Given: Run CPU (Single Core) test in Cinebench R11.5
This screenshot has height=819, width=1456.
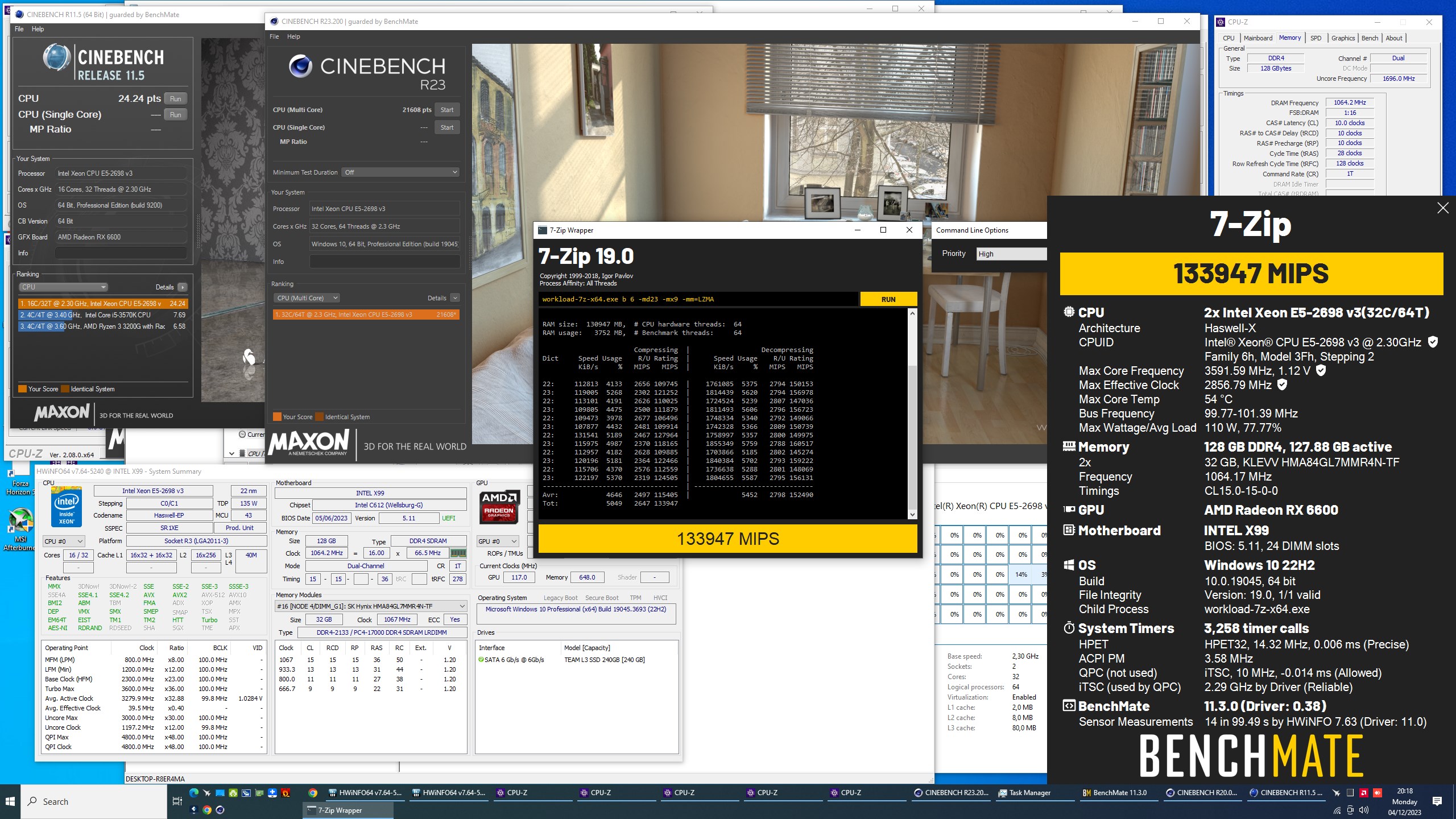Looking at the screenshot, I should pyautogui.click(x=176, y=115).
